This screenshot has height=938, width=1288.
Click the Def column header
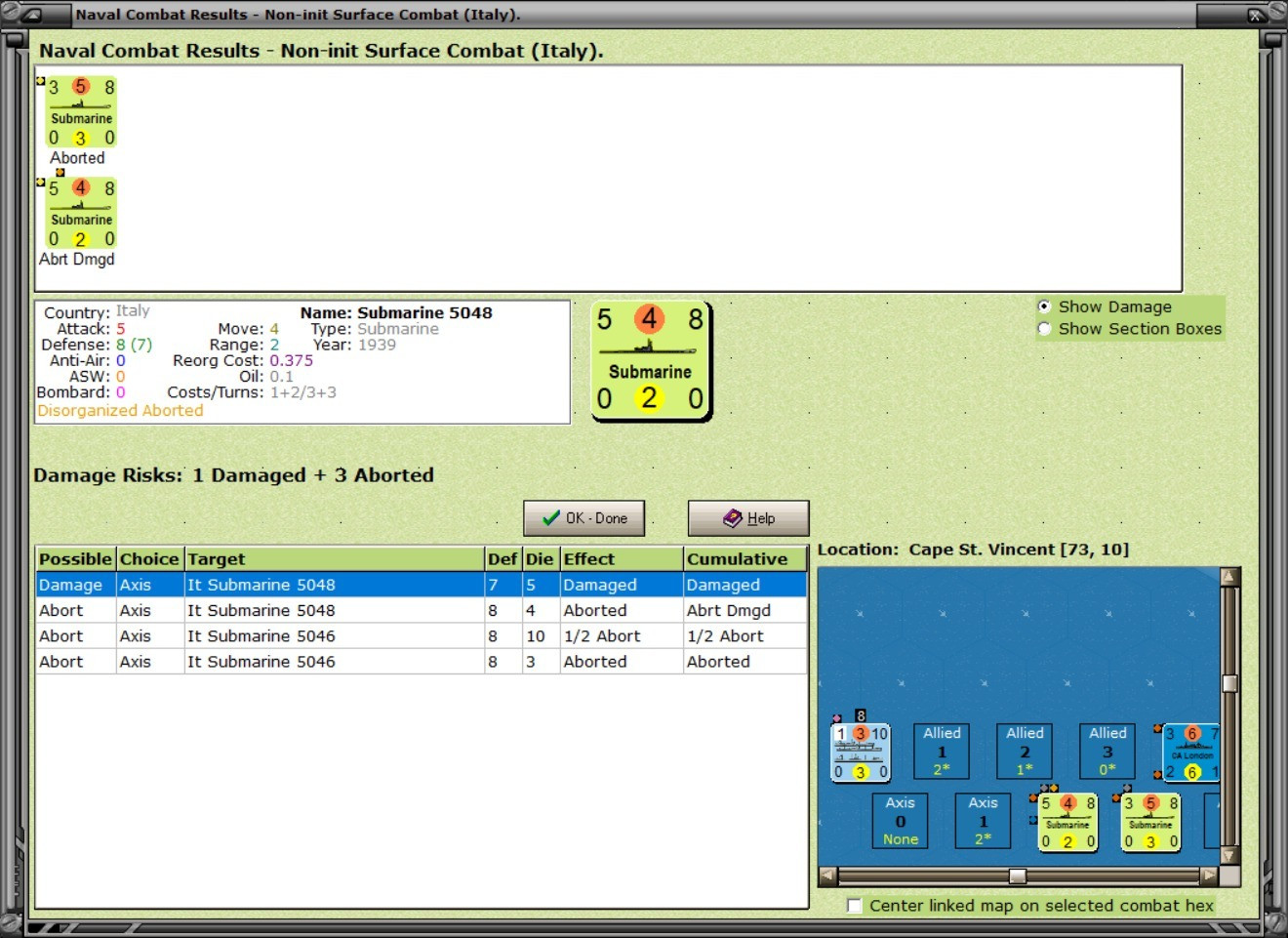(x=503, y=559)
